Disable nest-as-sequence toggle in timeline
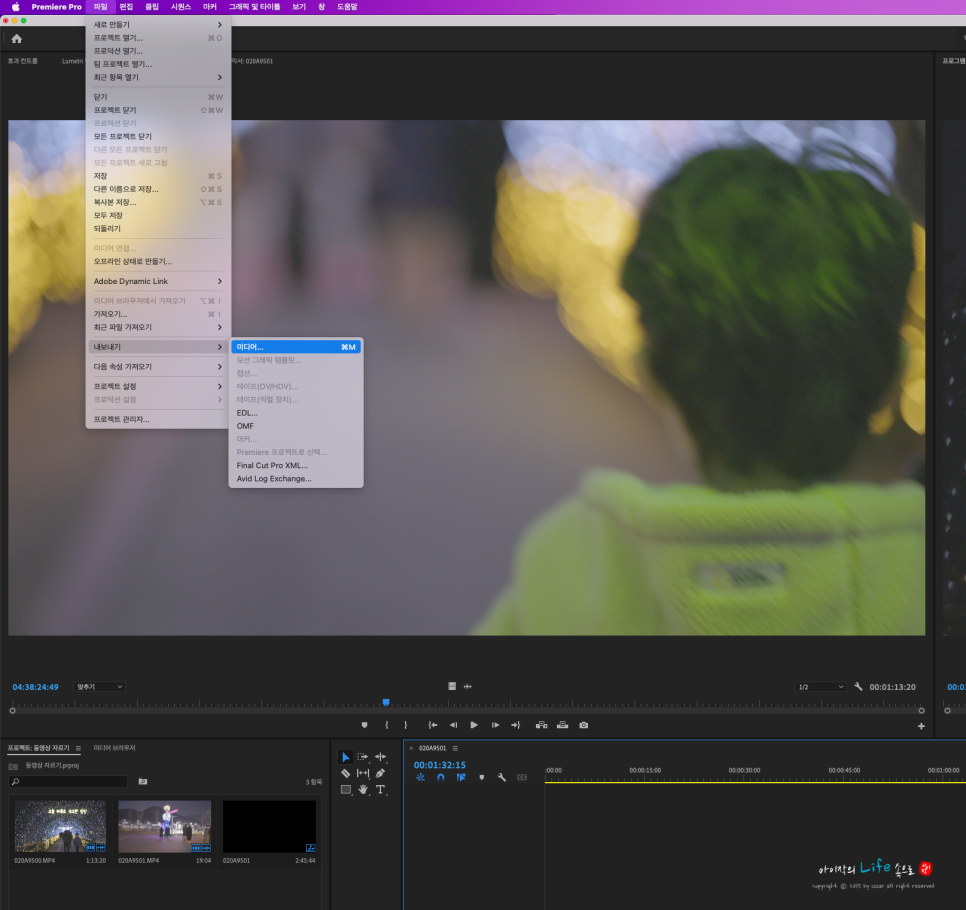 click(420, 778)
